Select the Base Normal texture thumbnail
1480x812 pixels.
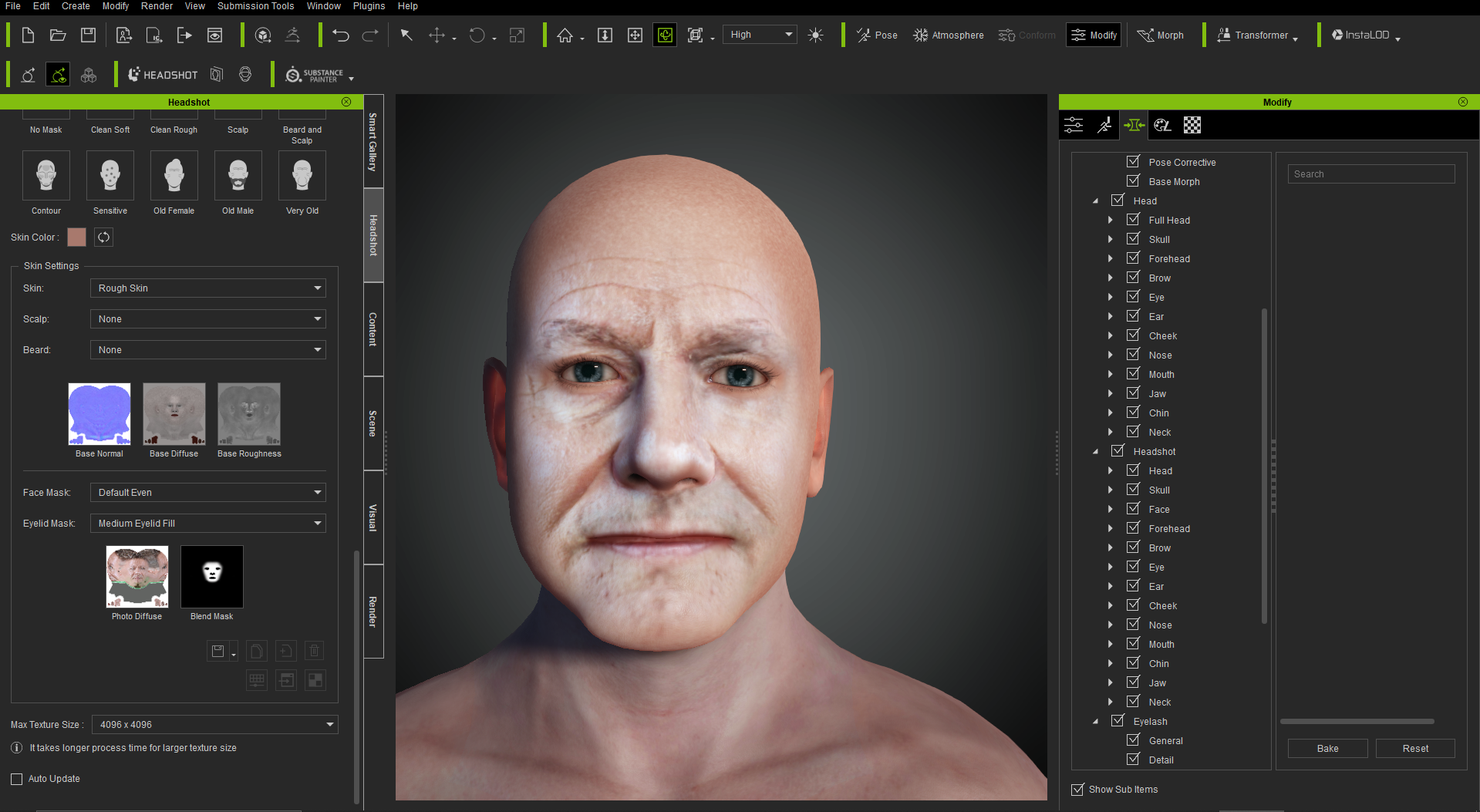[x=99, y=414]
